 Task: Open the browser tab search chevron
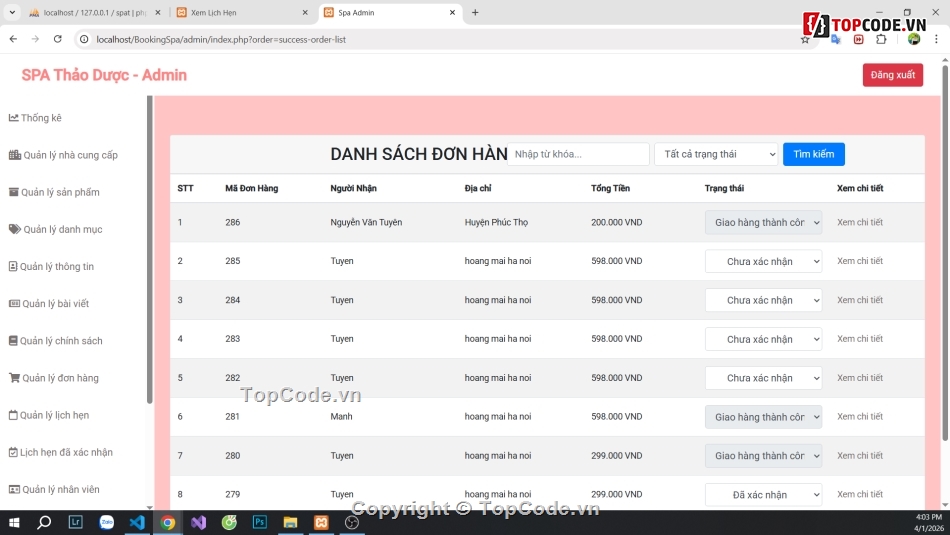pyautogui.click(x=12, y=12)
